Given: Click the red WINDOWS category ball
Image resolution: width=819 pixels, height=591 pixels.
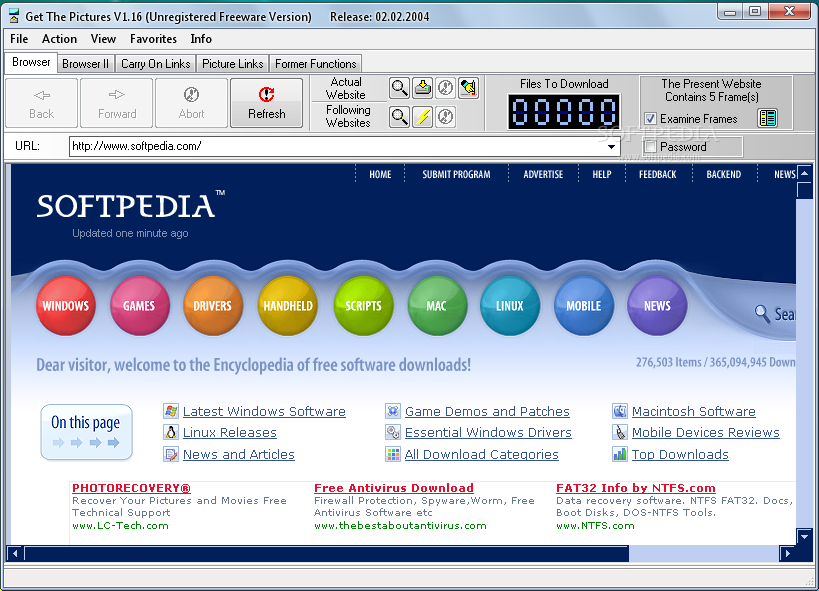Looking at the screenshot, I should (66, 306).
